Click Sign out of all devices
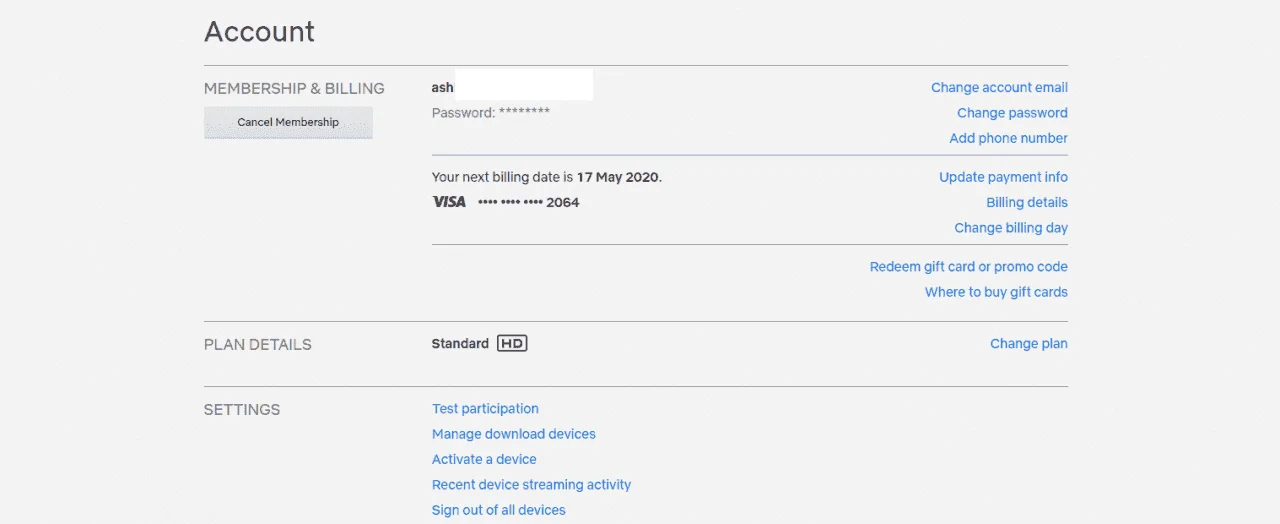The image size is (1280, 524). point(499,510)
